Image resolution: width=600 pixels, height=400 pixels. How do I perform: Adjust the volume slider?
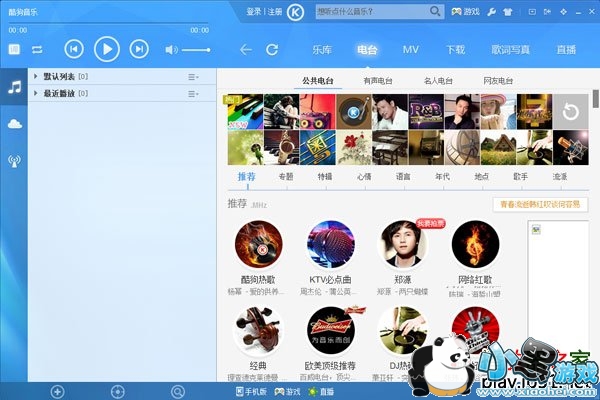(x=196, y=50)
